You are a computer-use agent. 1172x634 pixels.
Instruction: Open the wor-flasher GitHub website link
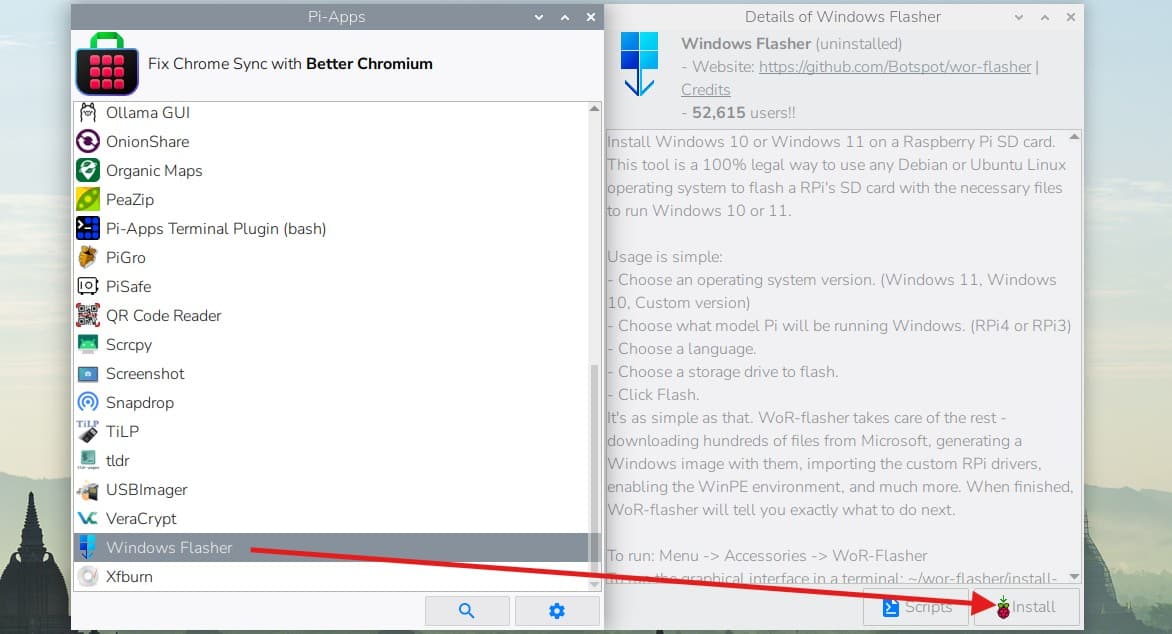[894, 67]
